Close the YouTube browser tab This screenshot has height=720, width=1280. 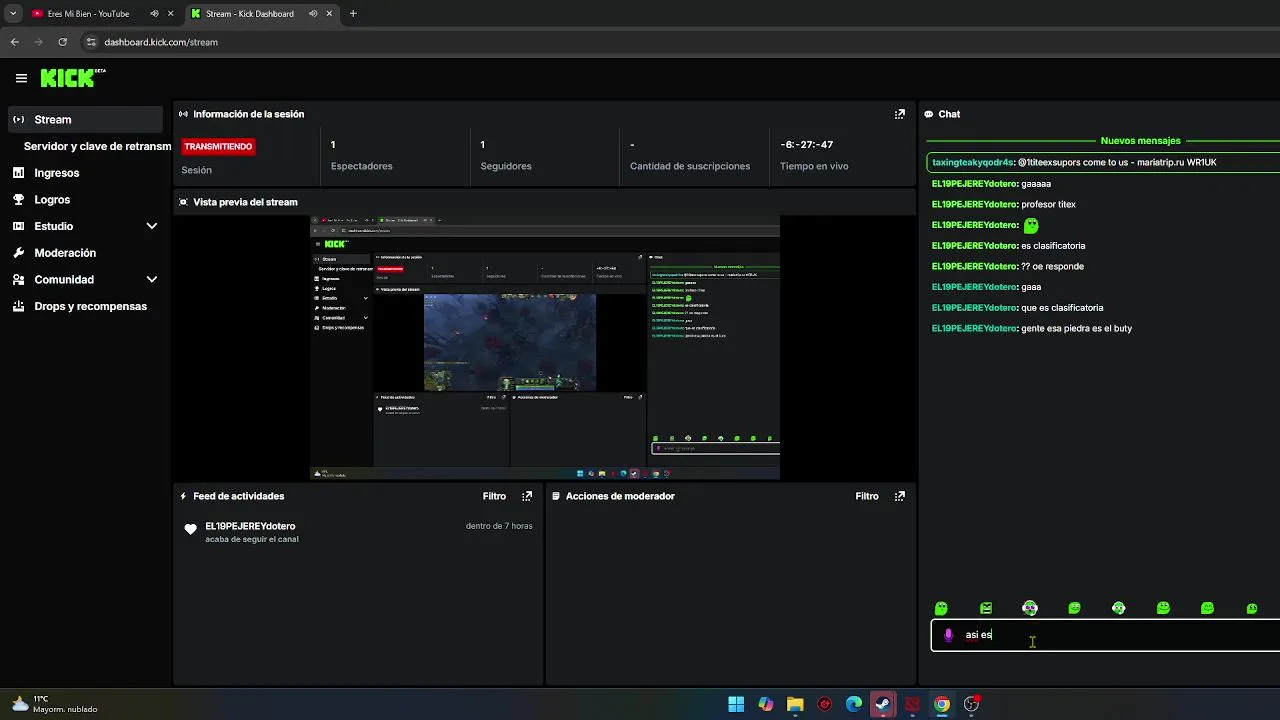(170, 14)
